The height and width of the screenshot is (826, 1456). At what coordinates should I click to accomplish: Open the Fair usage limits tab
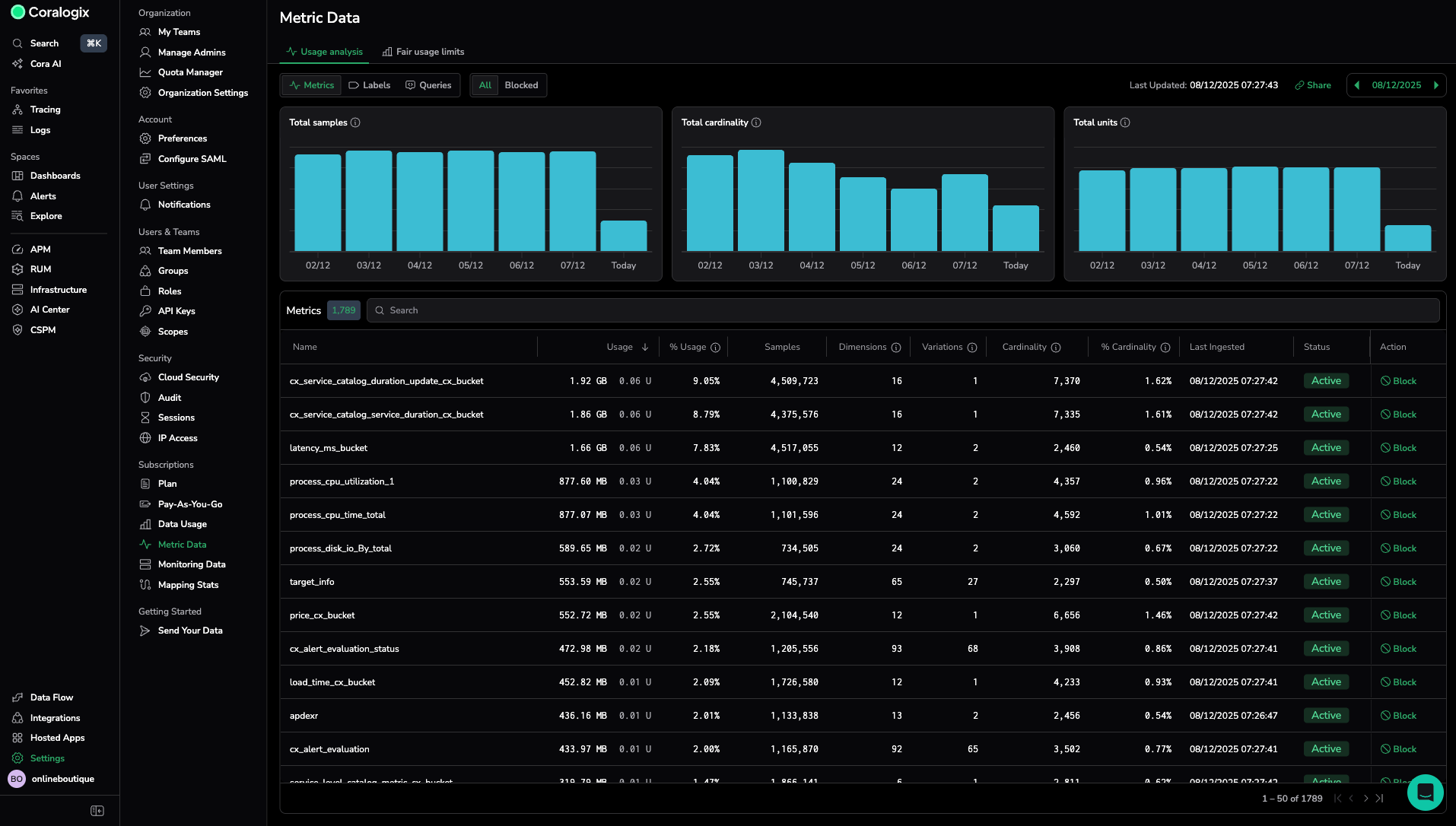pyautogui.click(x=423, y=52)
